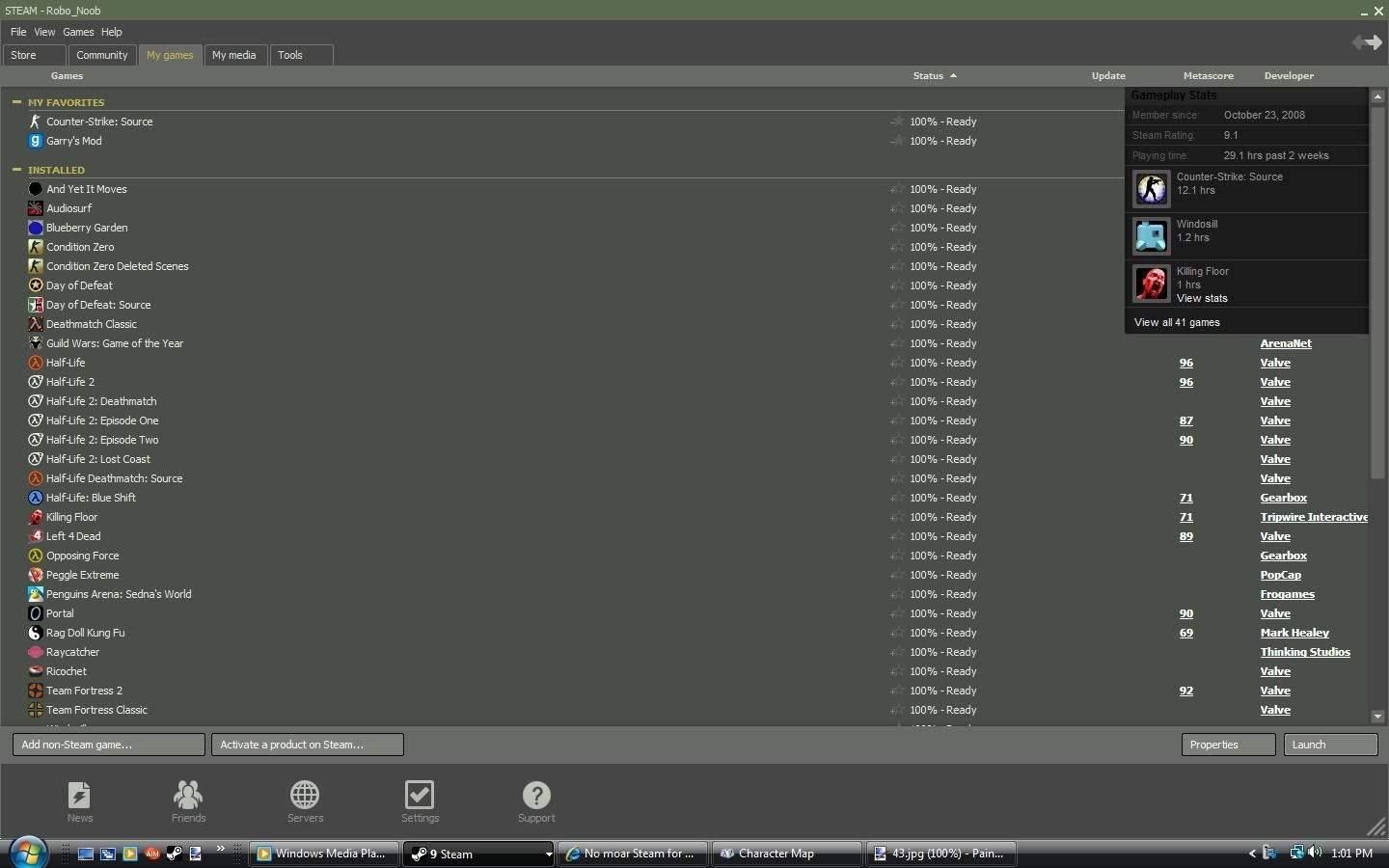Toggle favorite star for Garry's Mod

[x=897, y=141]
